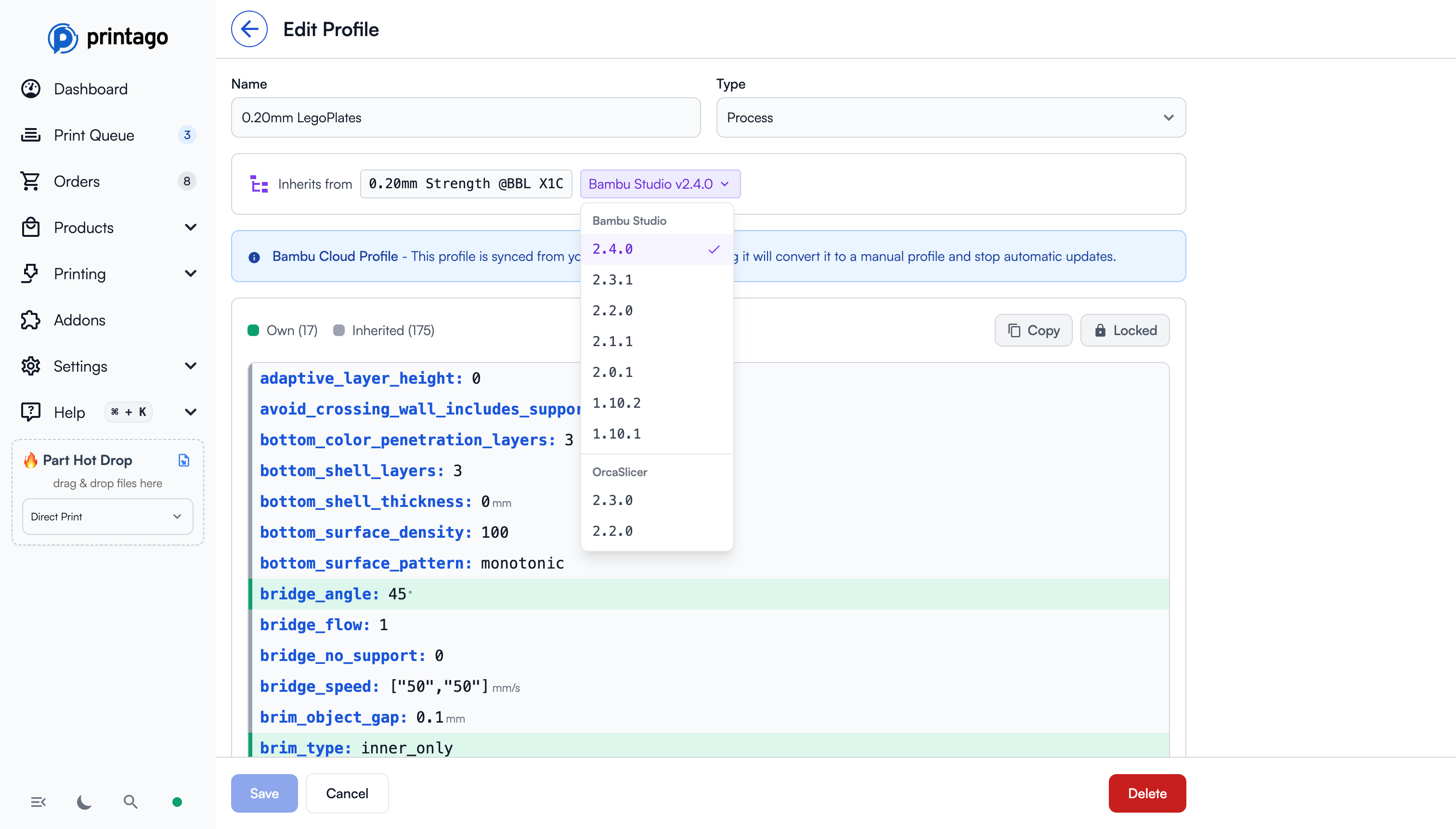The image size is (1456, 829).
Task: Click the sidebar search magnifier icon
Action: click(130, 802)
